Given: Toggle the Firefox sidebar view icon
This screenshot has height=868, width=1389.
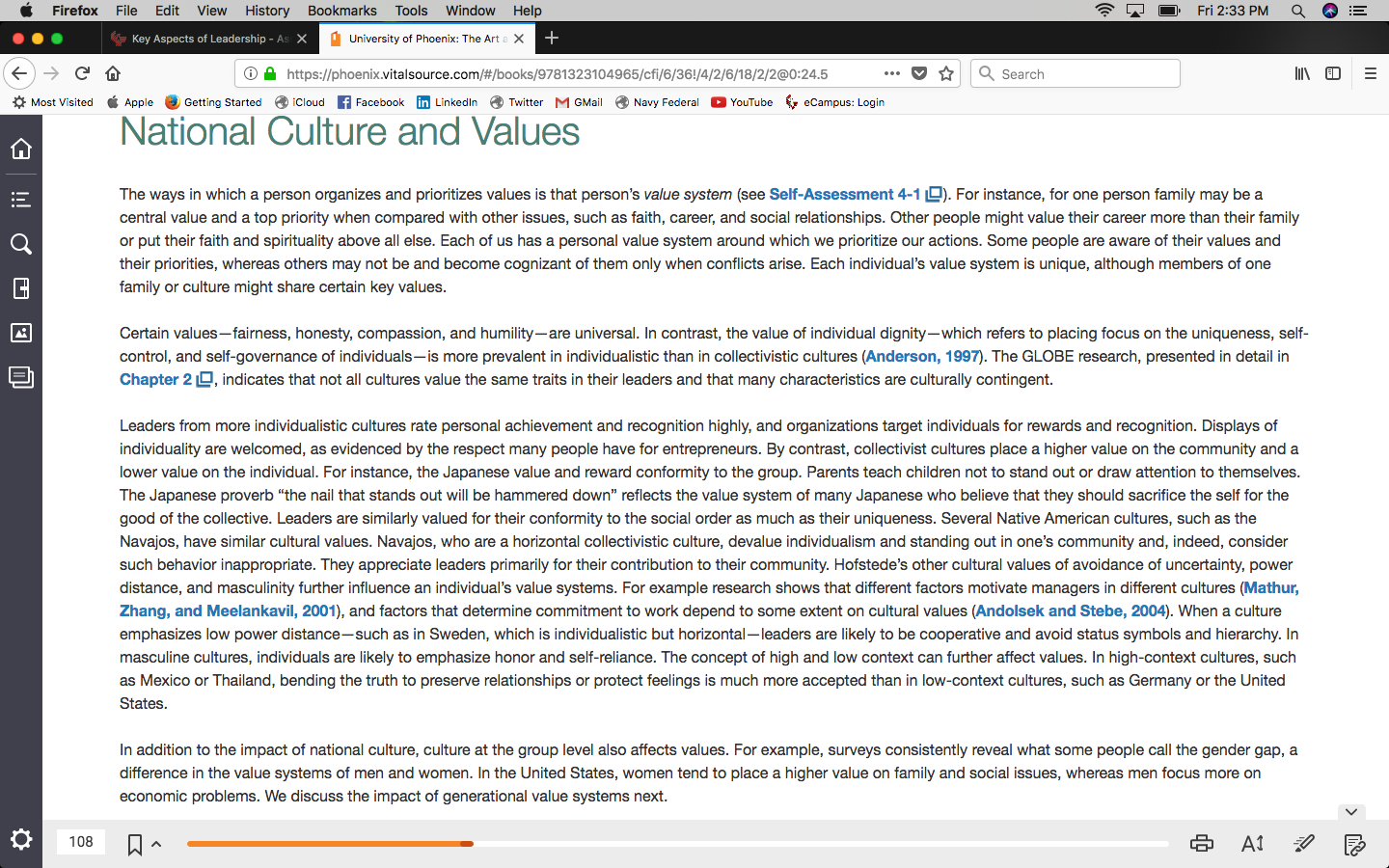Looking at the screenshot, I should coord(1333,73).
